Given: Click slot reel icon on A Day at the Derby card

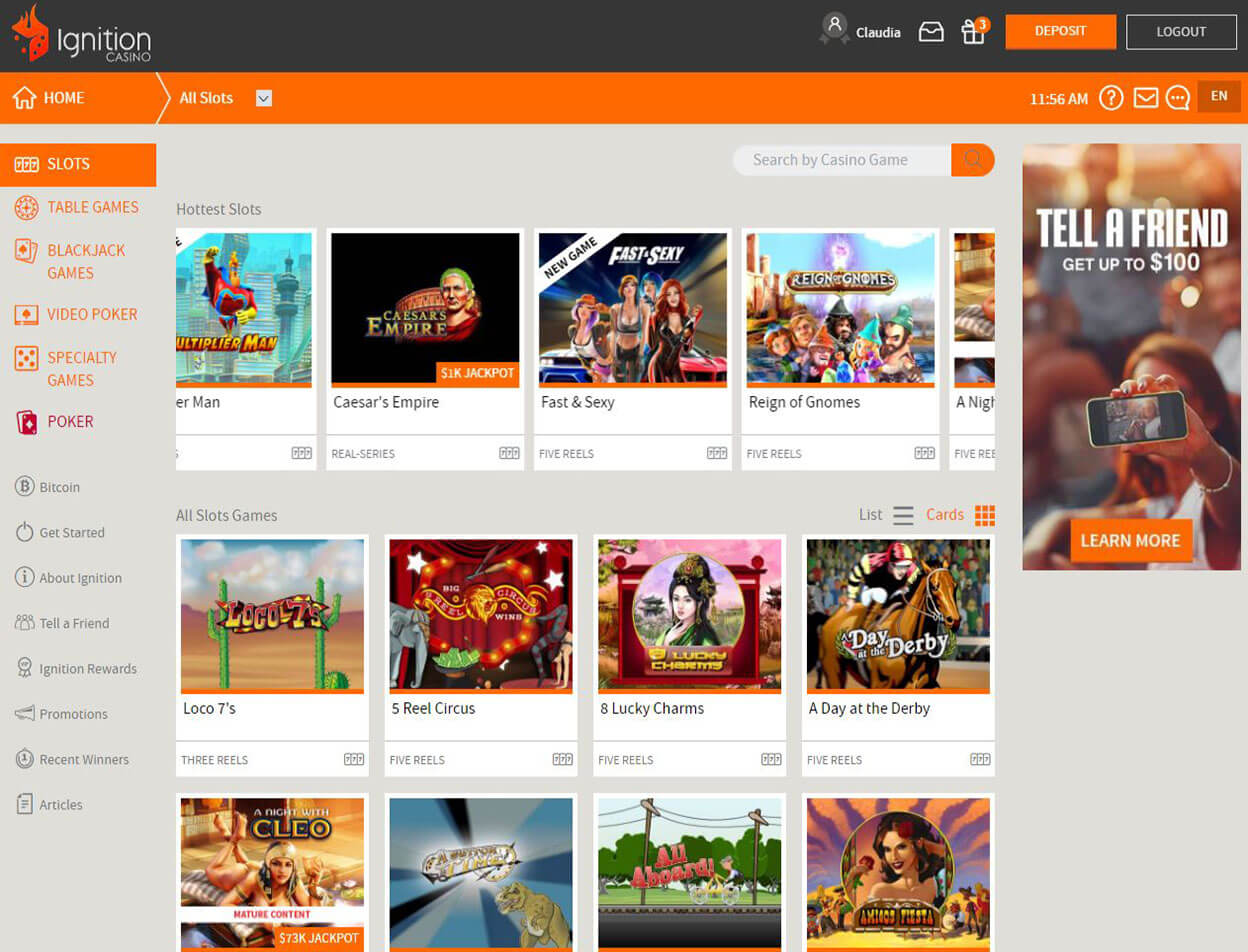Looking at the screenshot, I should tap(980, 760).
